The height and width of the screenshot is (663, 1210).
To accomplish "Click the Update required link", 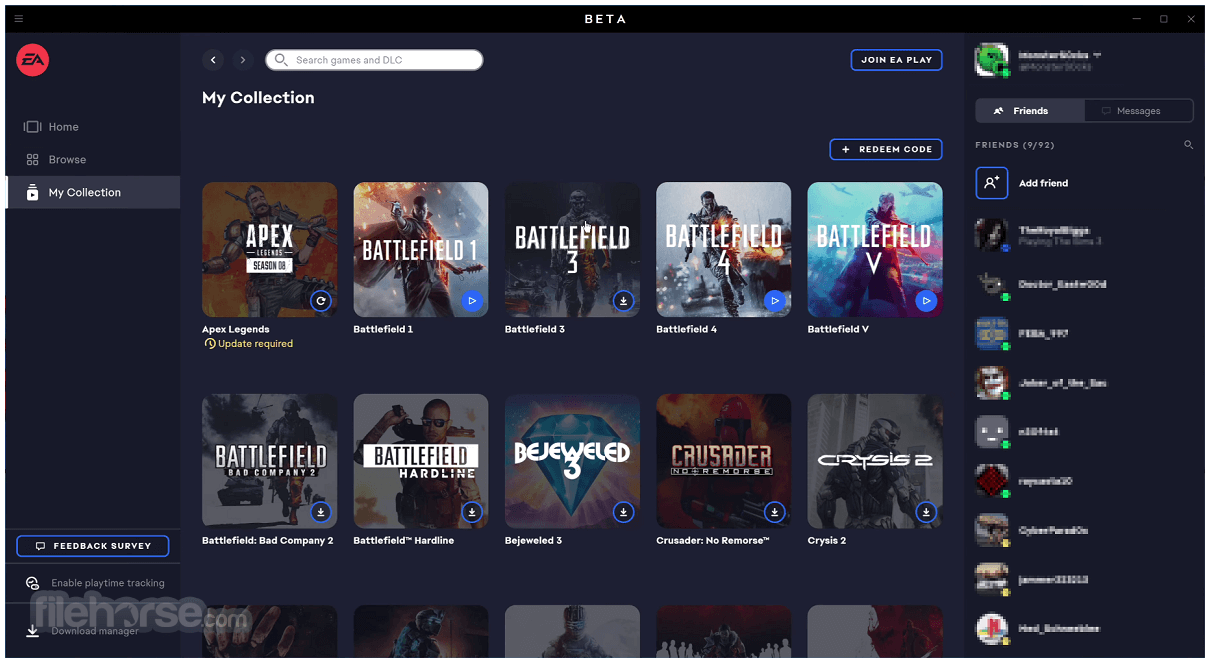I will (x=248, y=344).
